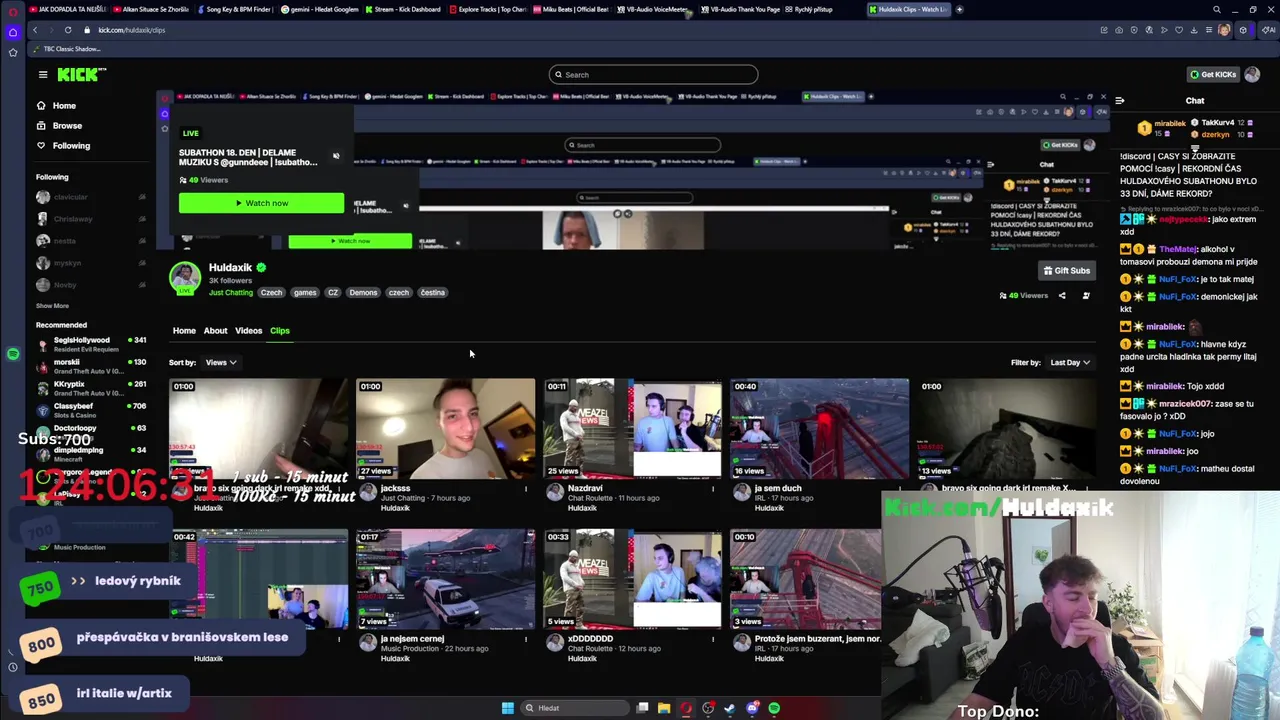1280x720 pixels.
Task: Open the Sort by Views dropdown
Action: click(x=221, y=362)
